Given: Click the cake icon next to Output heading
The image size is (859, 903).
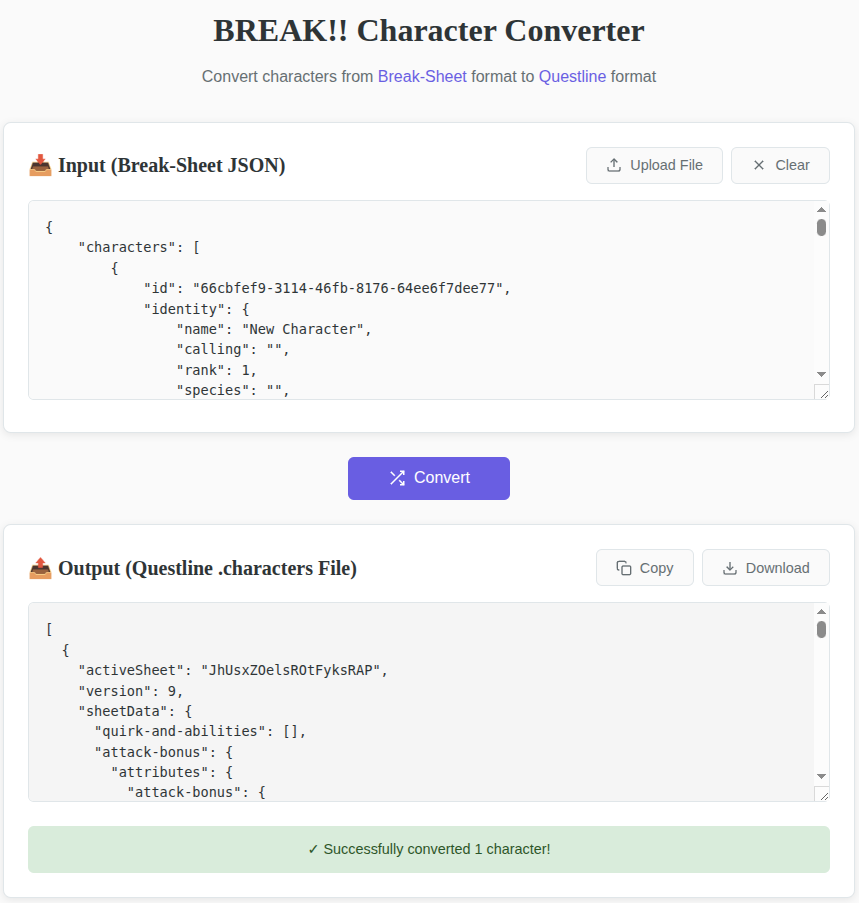Looking at the screenshot, I should (x=40, y=567).
